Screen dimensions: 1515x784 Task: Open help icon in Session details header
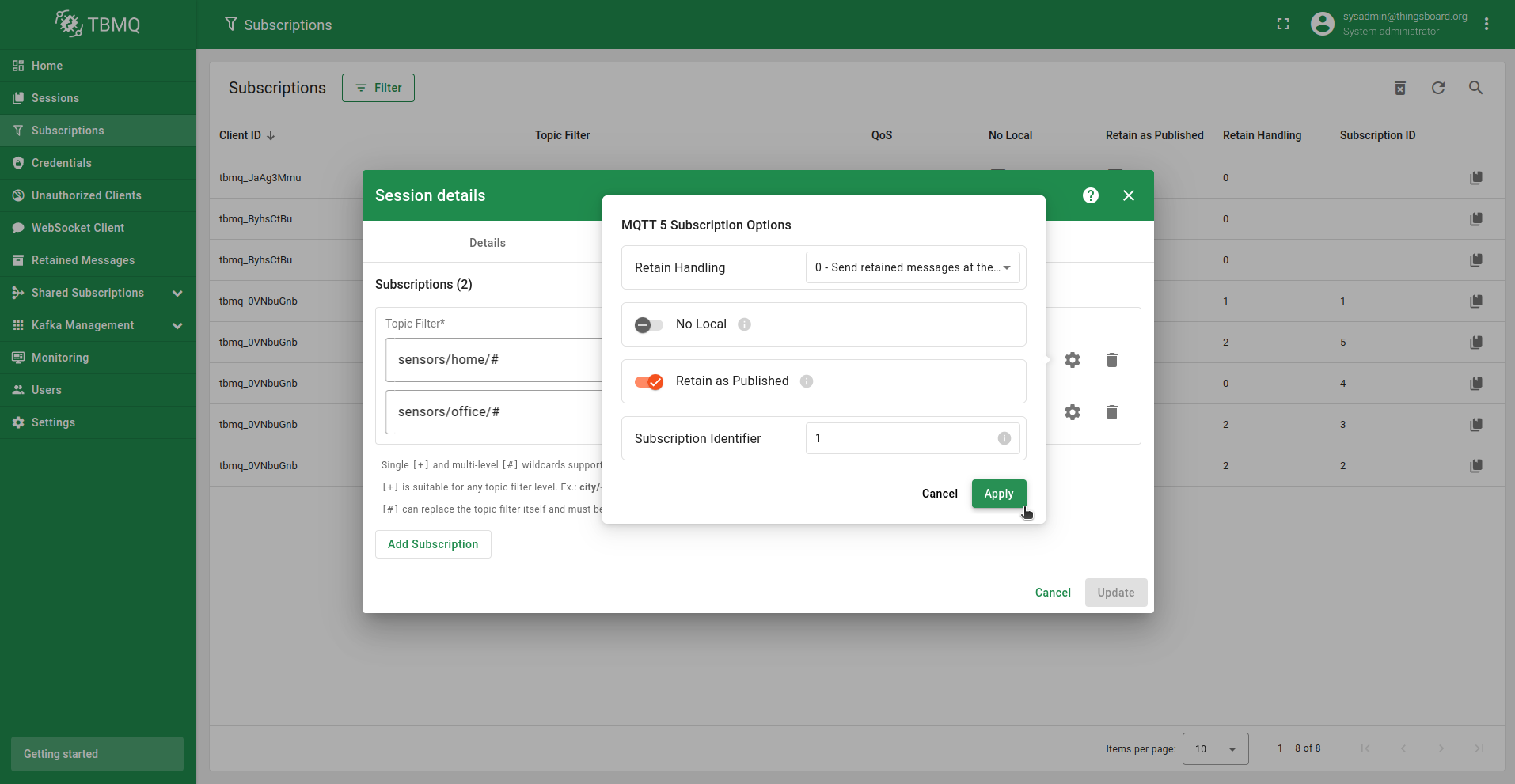(x=1090, y=195)
